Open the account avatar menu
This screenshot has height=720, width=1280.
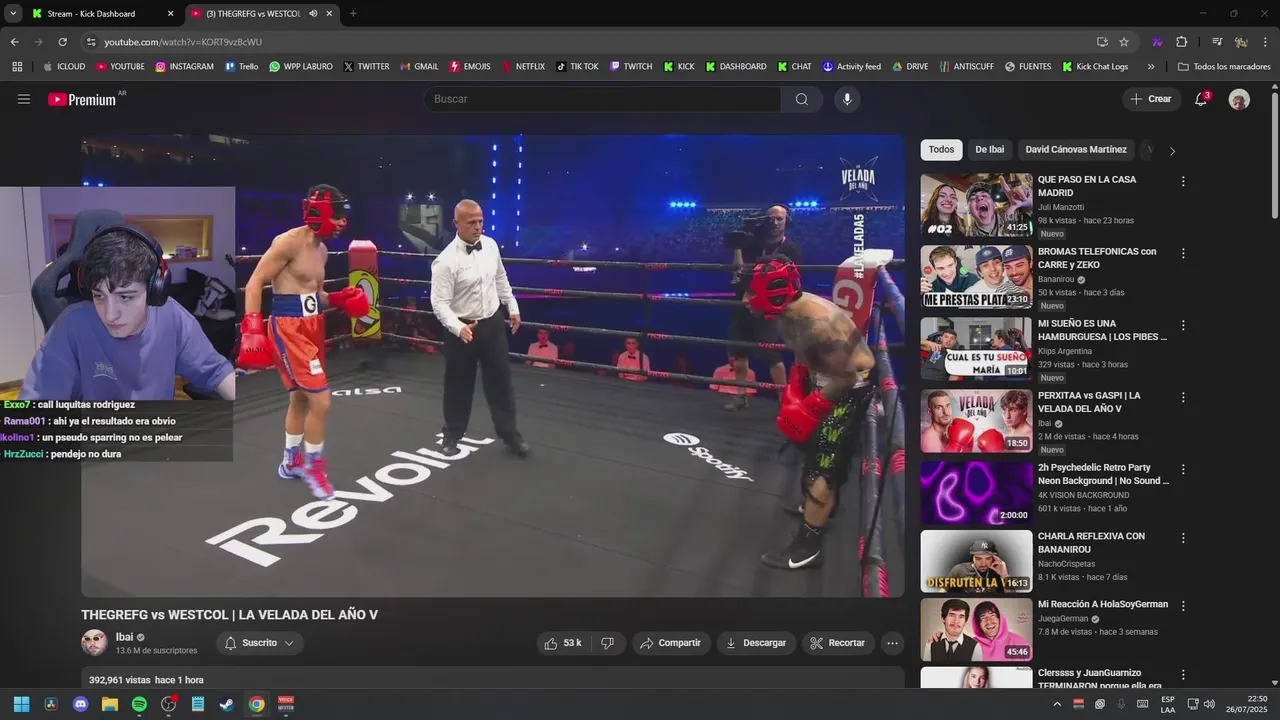(x=1239, y=99)
